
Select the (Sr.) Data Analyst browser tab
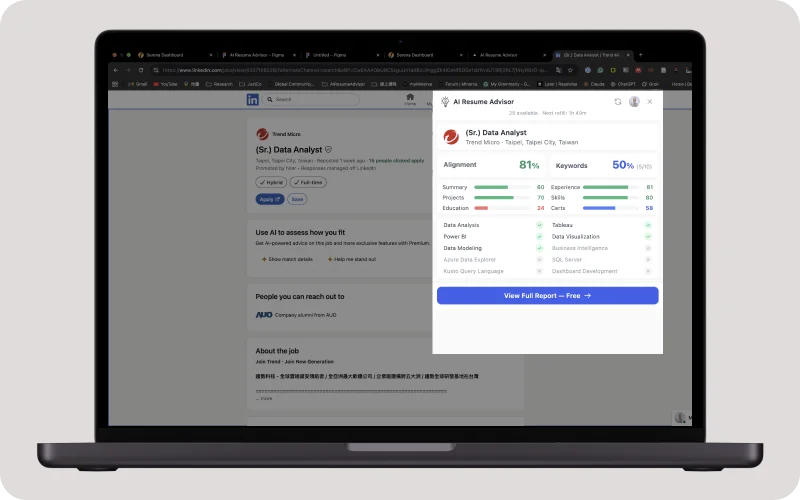click(x=593, y=55)
